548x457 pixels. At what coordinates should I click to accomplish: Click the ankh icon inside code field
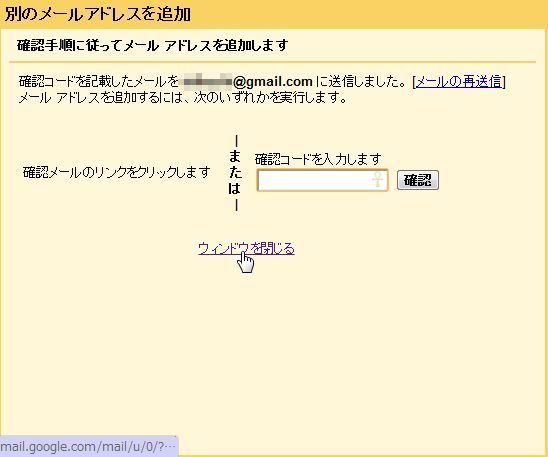[377, 179]
